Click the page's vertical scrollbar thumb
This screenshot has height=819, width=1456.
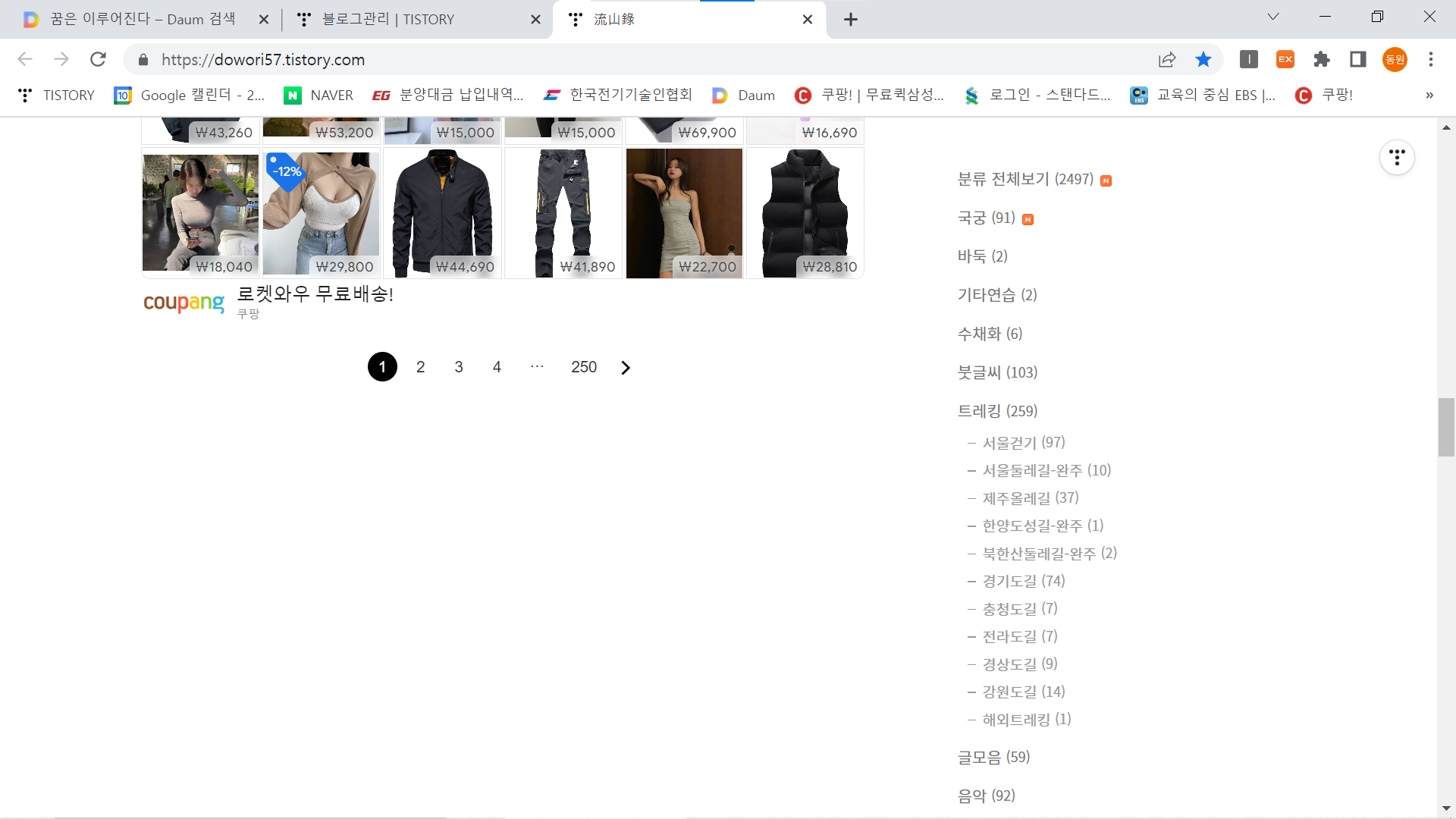point(1445,427)
